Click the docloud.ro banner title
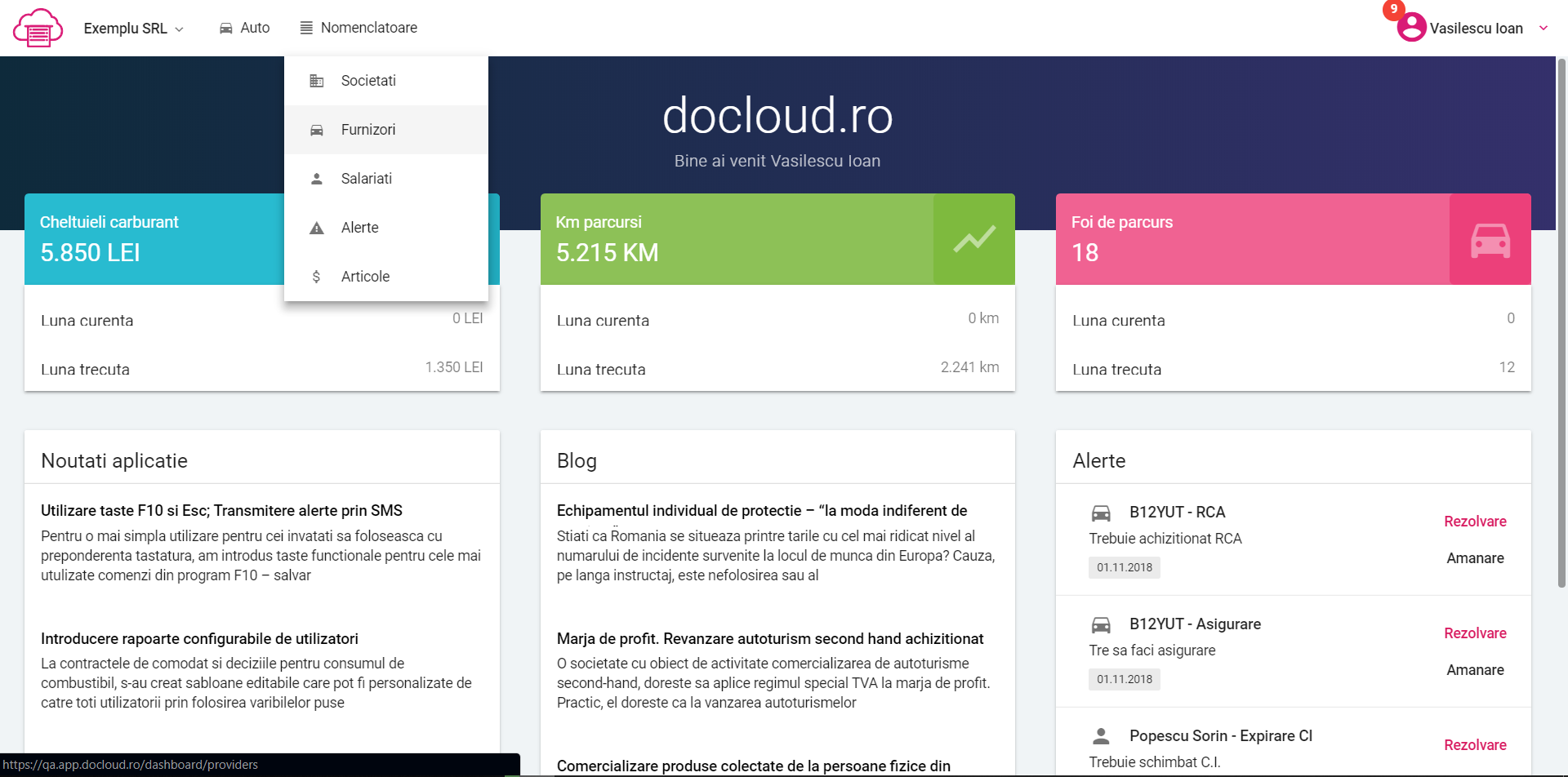This screenshot has width=1568, height=777. pyautogui.click(x=777, y=115)
